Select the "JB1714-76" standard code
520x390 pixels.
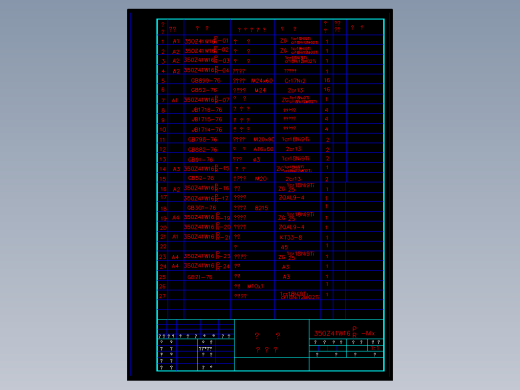[207, 130]
